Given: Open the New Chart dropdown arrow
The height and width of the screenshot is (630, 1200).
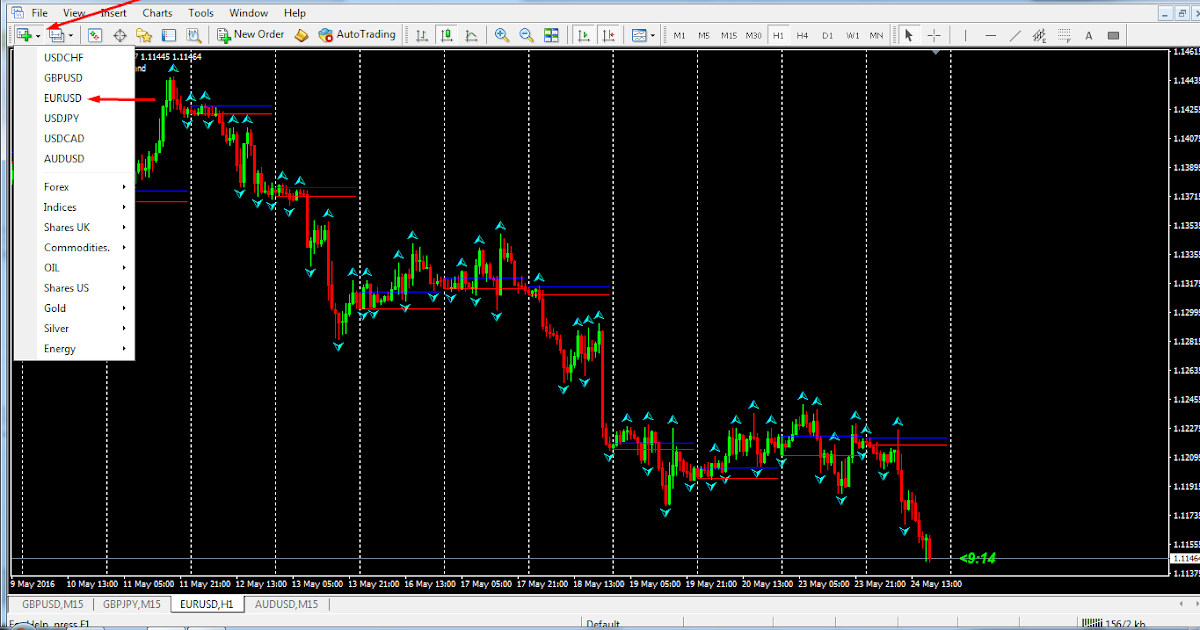Looking at the screenshot, I should [x=36, y=34].
